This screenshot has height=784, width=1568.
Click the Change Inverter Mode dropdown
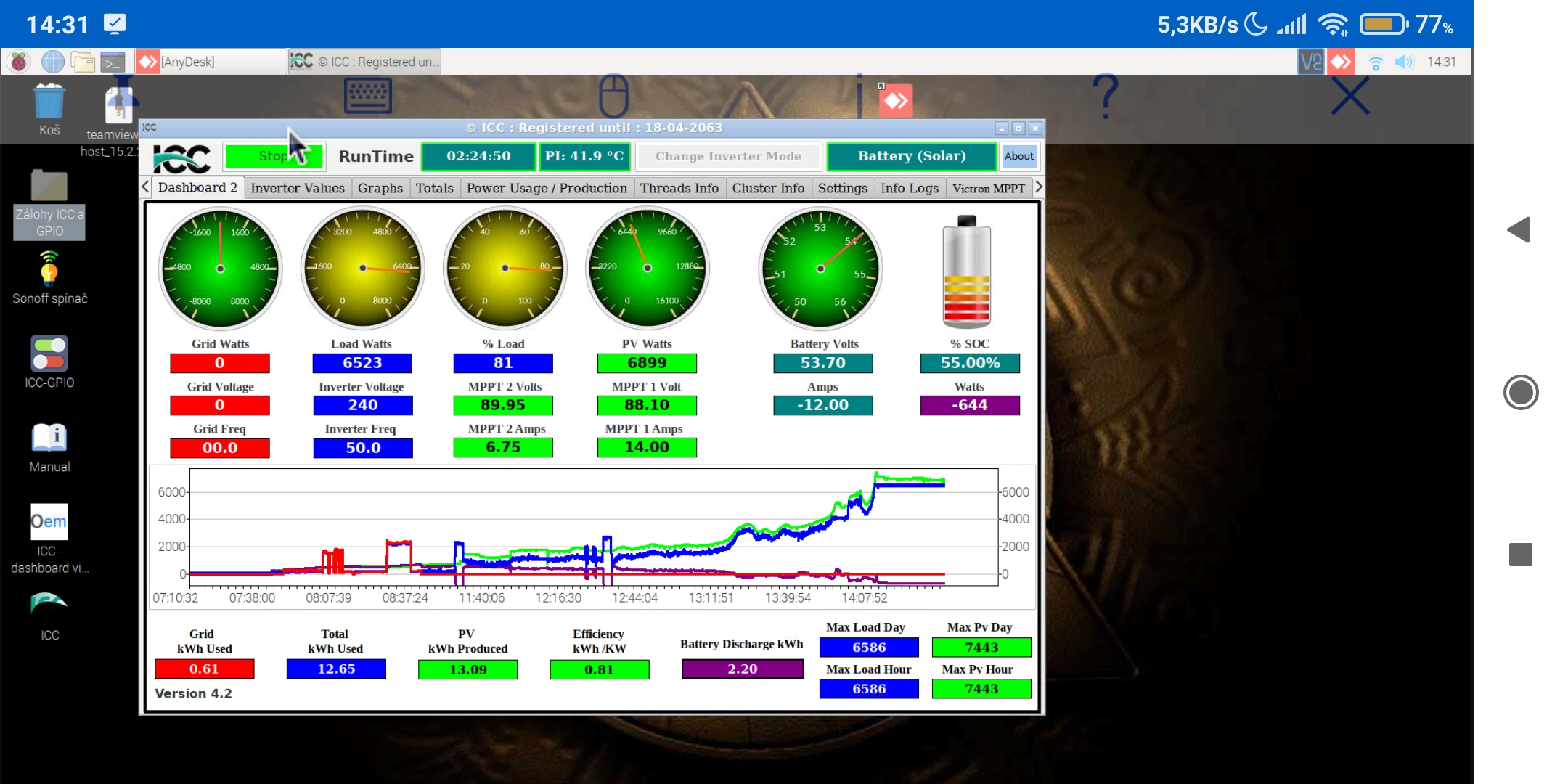click(728, 155)
